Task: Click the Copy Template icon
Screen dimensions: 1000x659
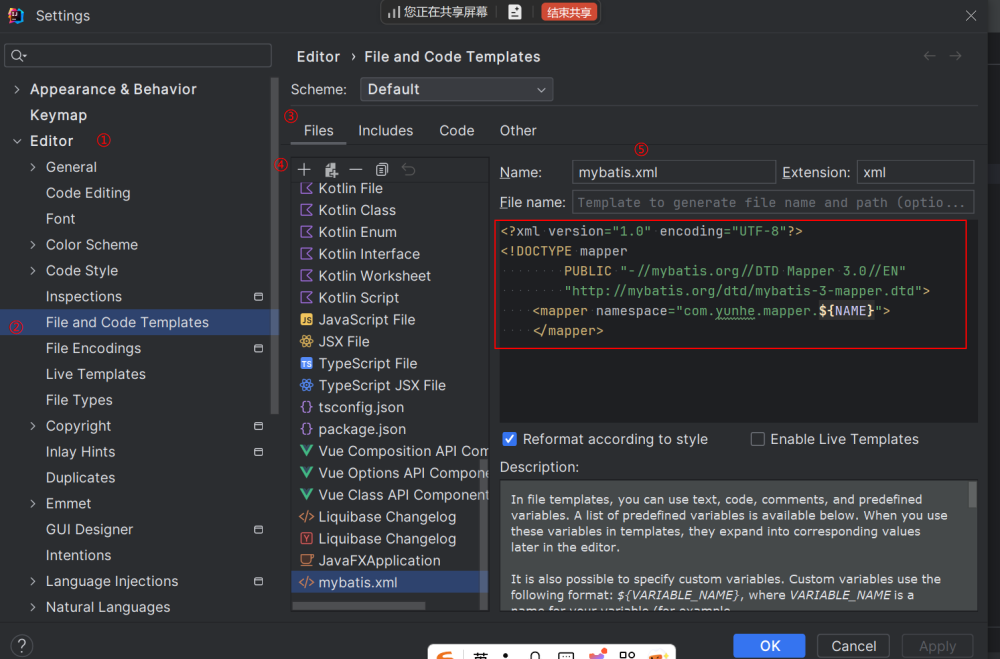Action: 382,170
